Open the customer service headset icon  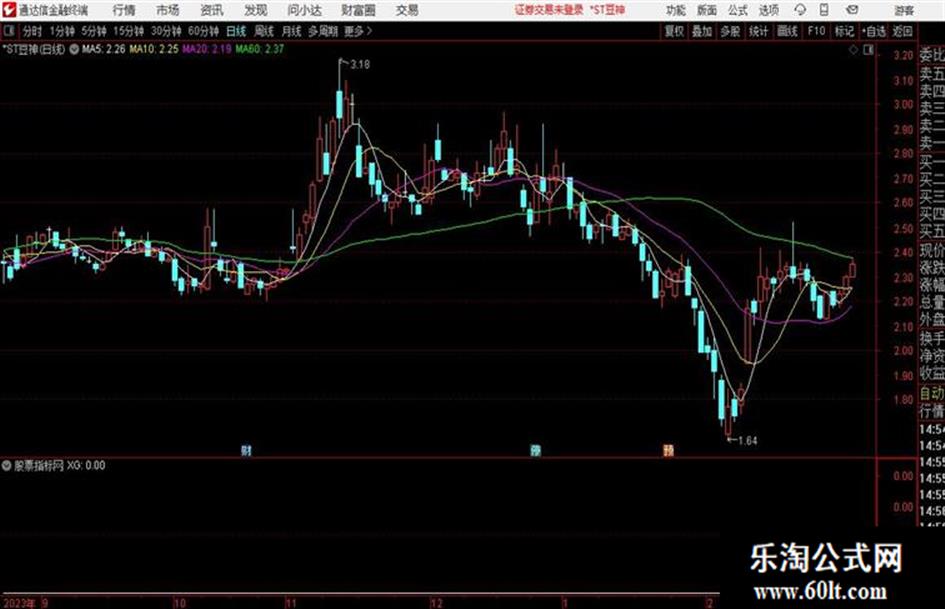pyautogui.click(x=800, y=10)
